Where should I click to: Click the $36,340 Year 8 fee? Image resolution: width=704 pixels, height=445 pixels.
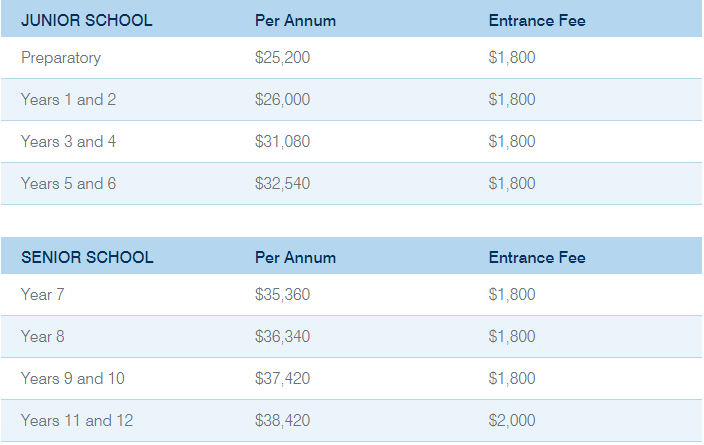[x=283, y=337]
